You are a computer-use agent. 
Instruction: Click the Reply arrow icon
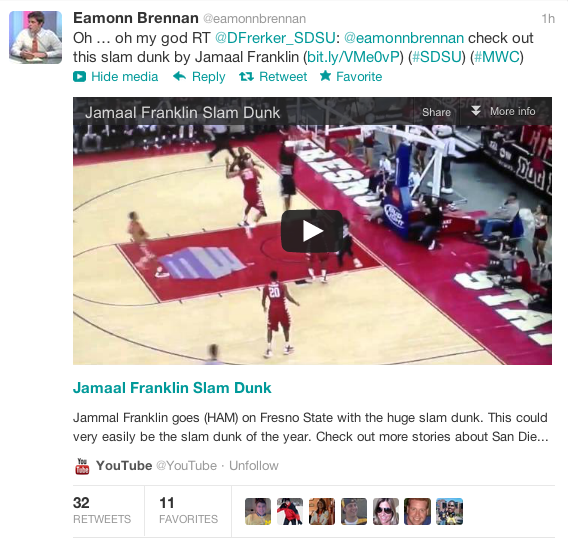pyautogui.click(x=179, y=76)
